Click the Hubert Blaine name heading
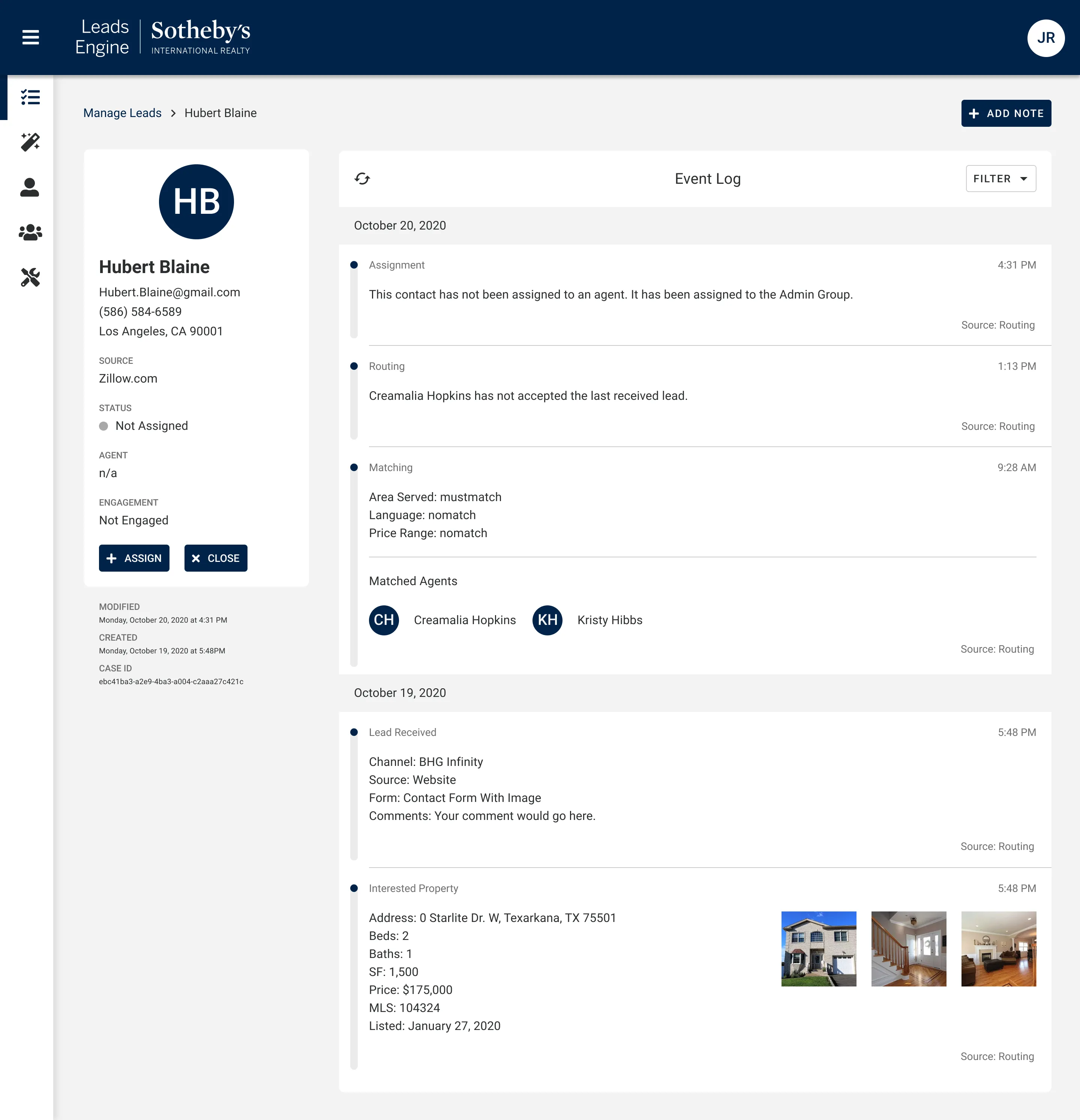The width and height of the screenshot is (1080, 1120). tap(154, 267)
